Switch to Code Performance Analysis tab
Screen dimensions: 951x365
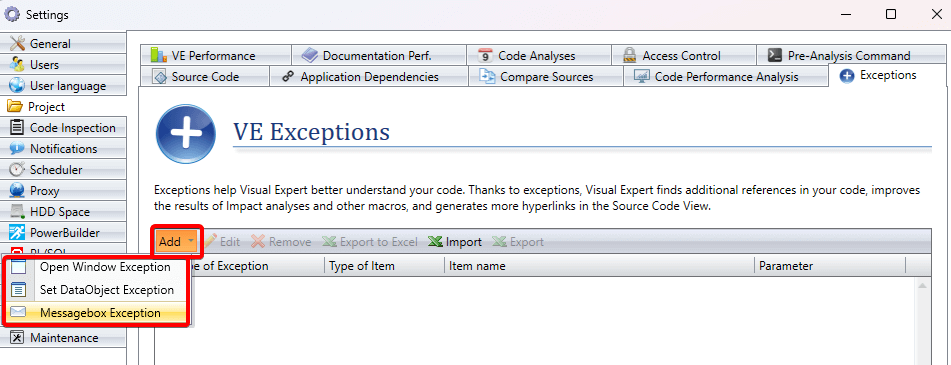[725, 76]
